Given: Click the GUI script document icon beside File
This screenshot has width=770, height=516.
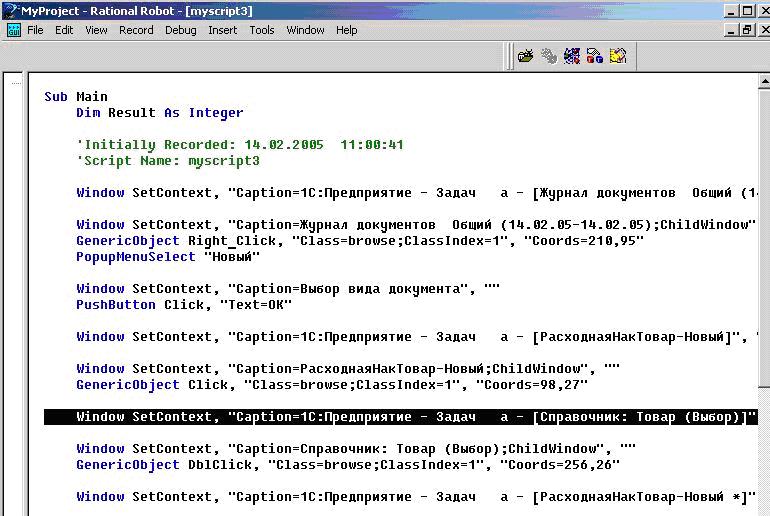Looking at the screenshot, I should (14, 30).
